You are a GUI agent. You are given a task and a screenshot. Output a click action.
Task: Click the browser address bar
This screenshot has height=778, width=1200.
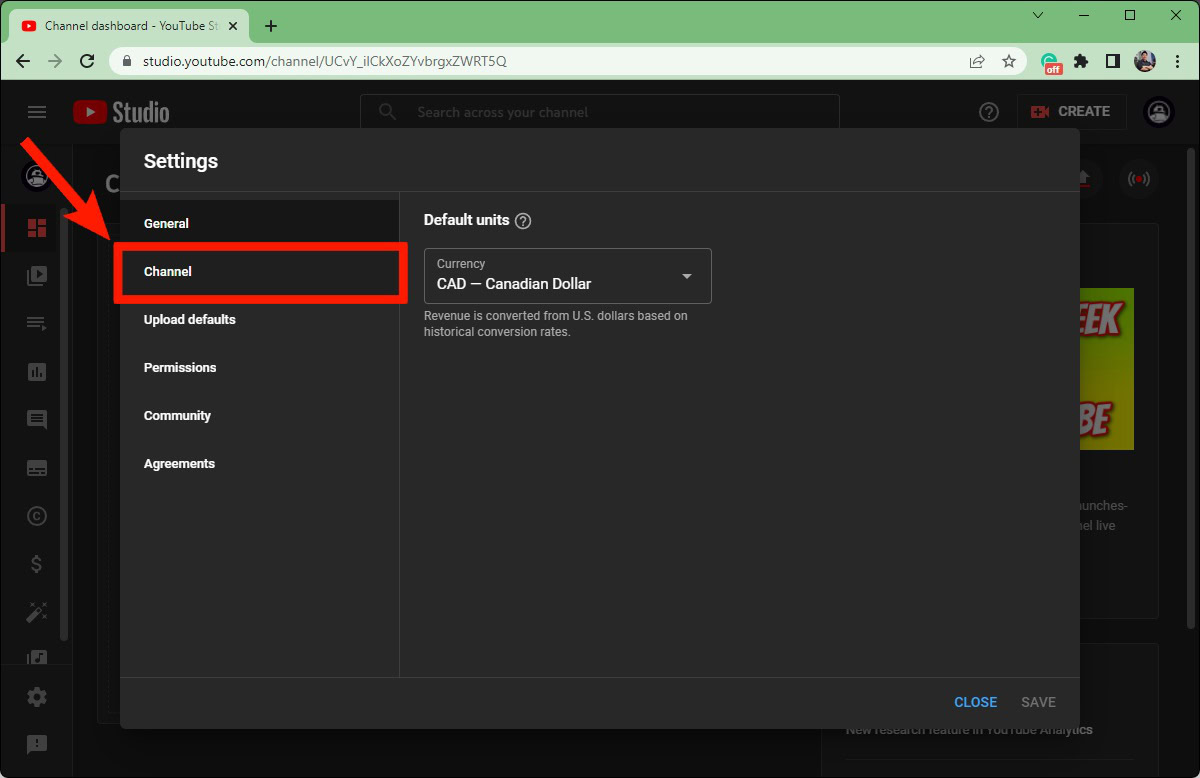click(x=540, y=61)
